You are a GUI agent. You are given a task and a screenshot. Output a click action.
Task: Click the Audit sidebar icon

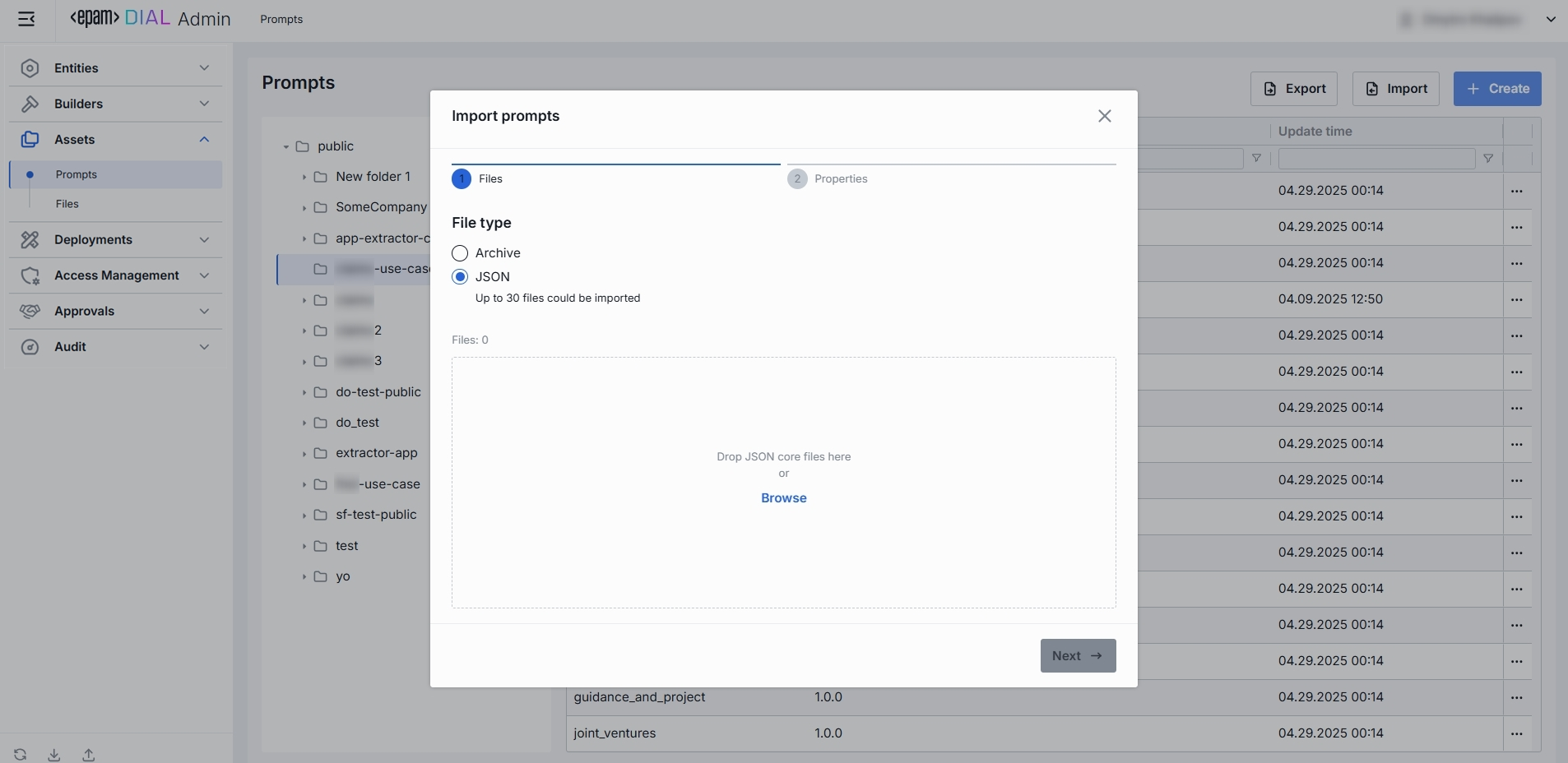[30, 347]
